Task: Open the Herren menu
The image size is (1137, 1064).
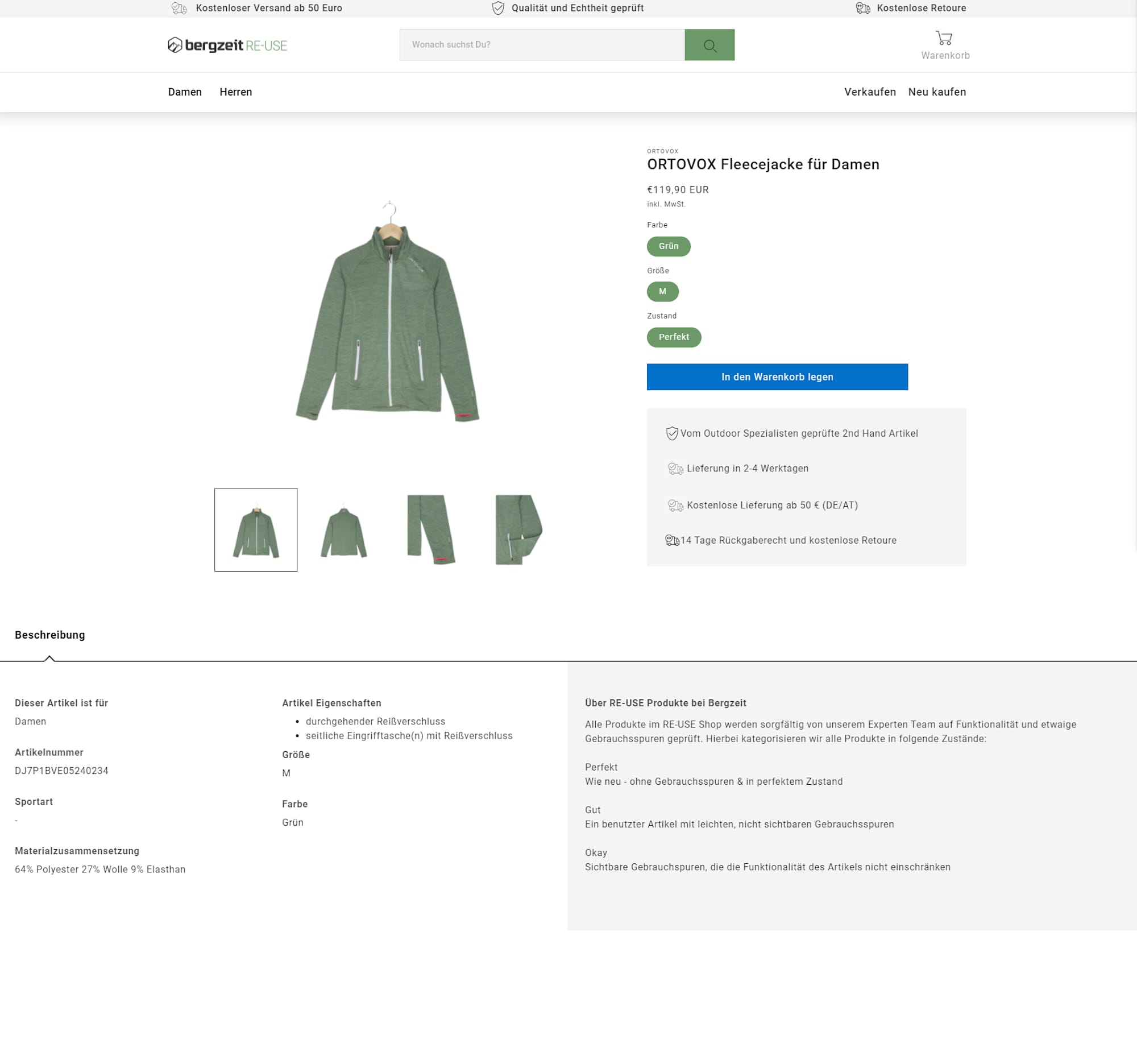Action: [235, 92]
